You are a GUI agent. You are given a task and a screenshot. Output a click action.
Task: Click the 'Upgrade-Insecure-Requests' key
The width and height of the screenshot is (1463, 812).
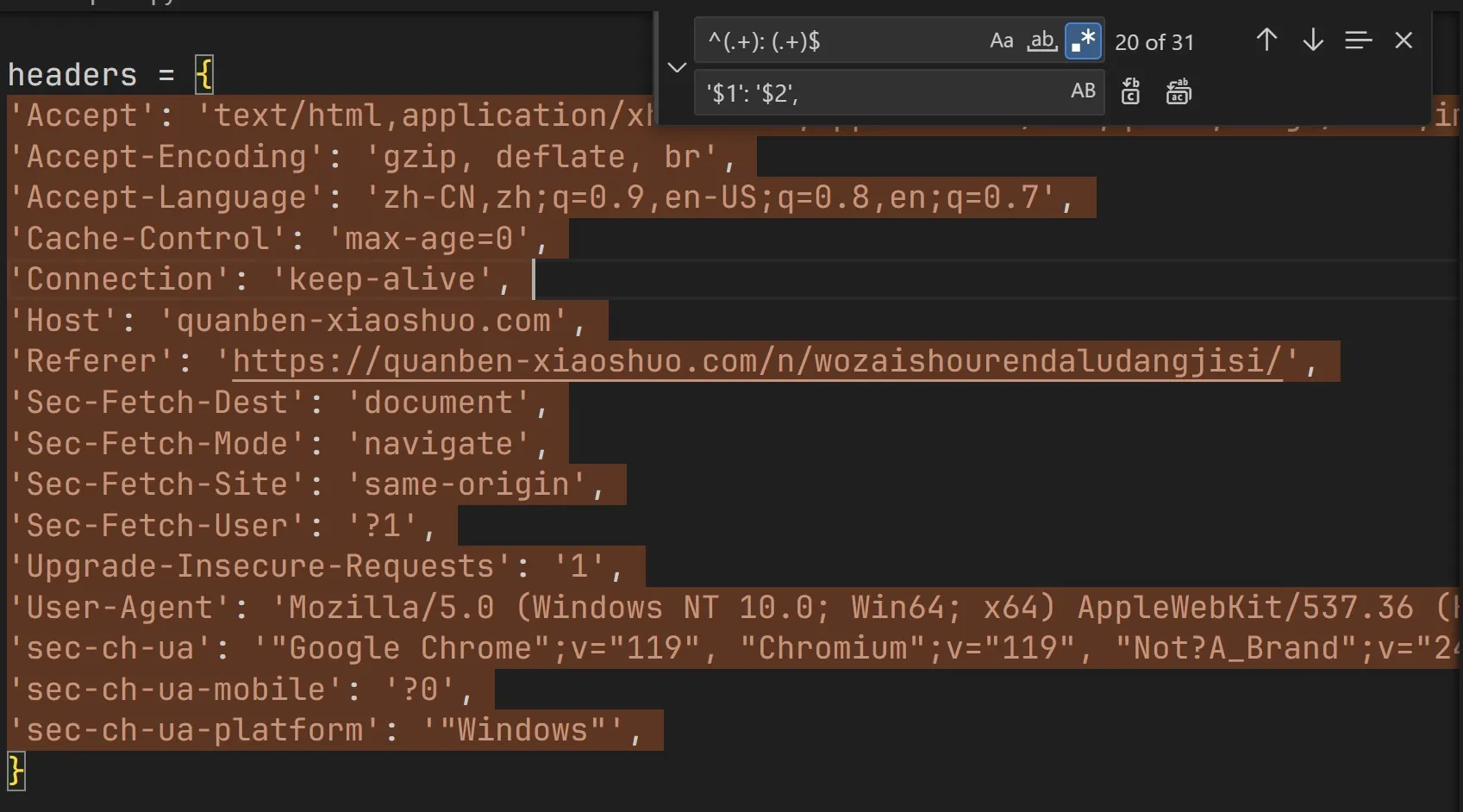pos(260,566)
